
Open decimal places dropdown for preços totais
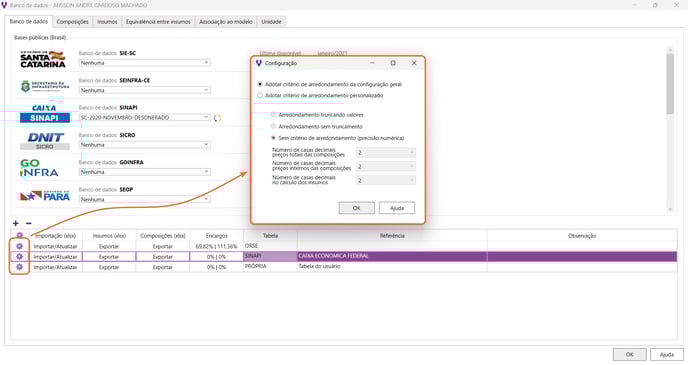[x=386, y=153]
